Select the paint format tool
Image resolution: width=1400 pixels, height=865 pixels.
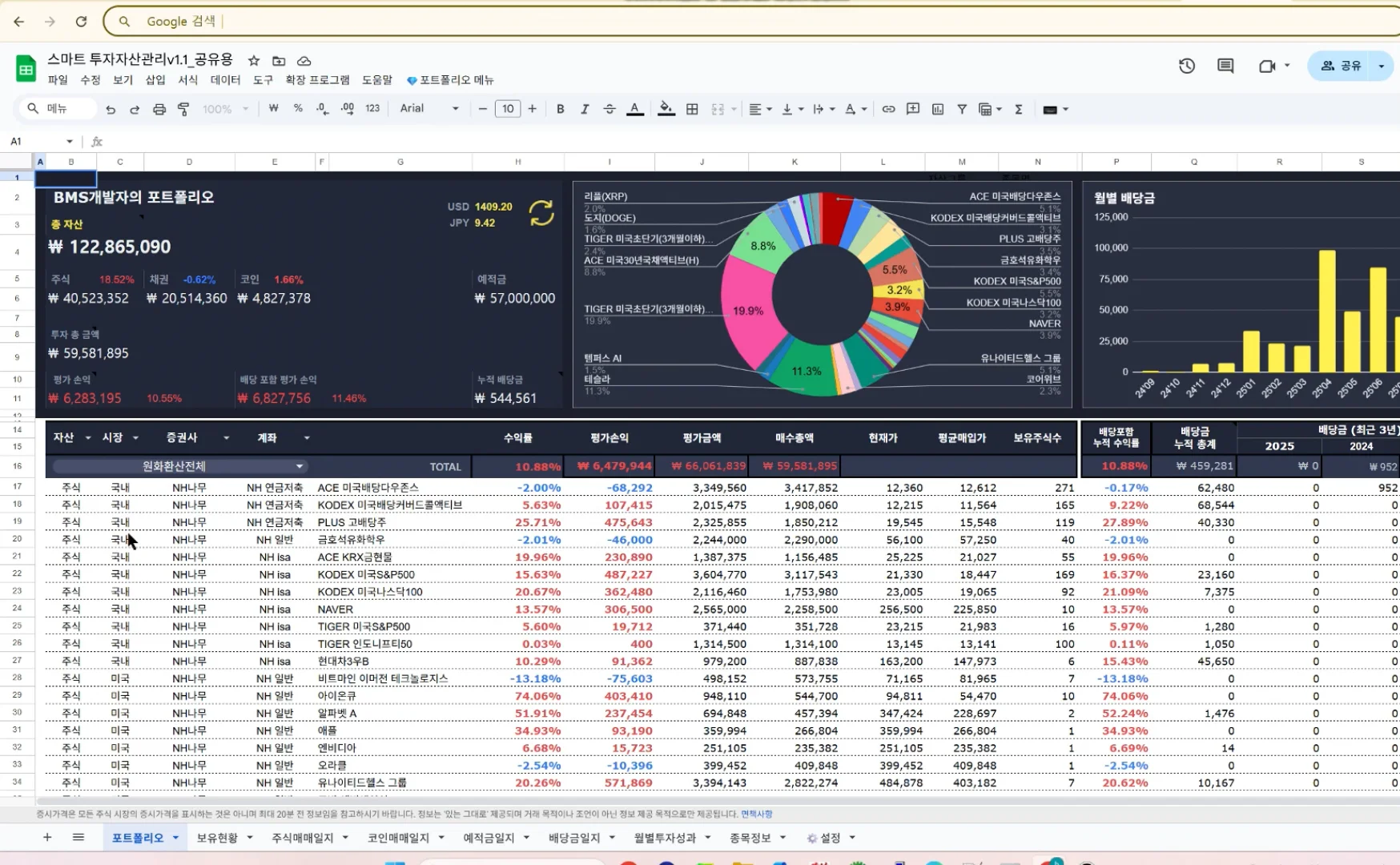coord(183,109)
